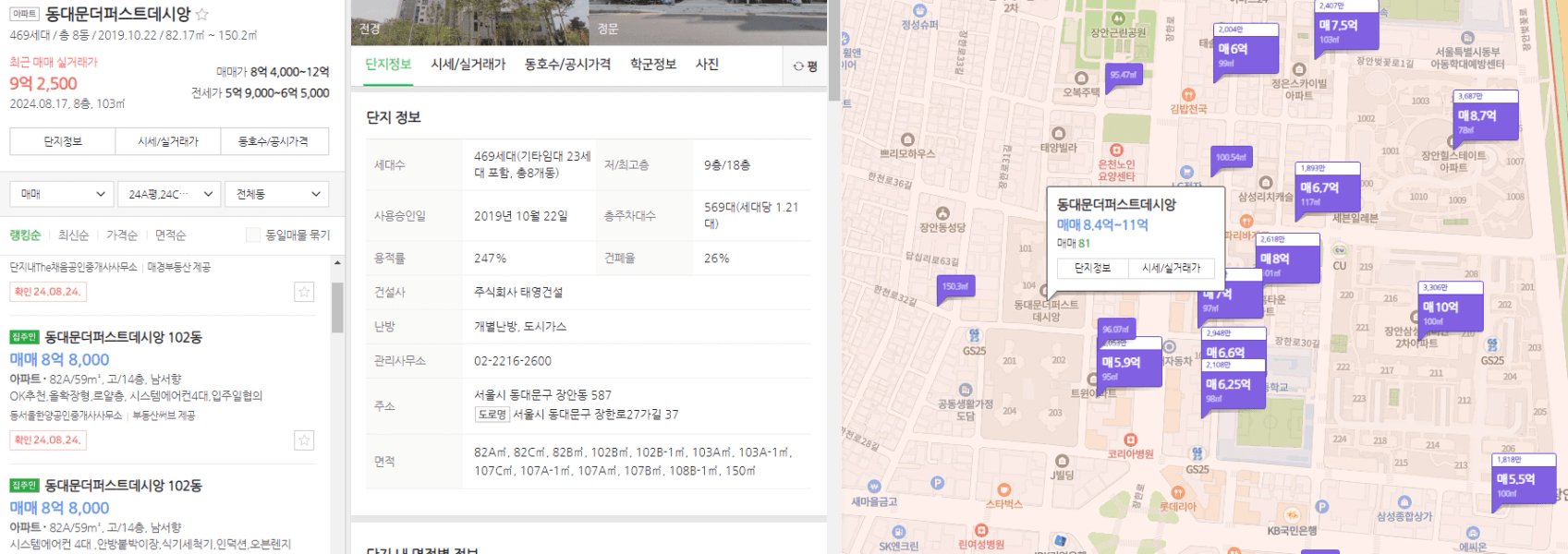
Task: Click the listing scrollbar up arrow
Action: tap(337, 263)
